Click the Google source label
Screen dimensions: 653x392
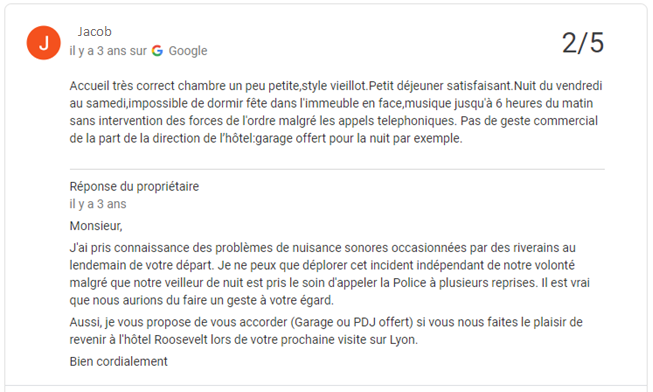tap(188, 51)
